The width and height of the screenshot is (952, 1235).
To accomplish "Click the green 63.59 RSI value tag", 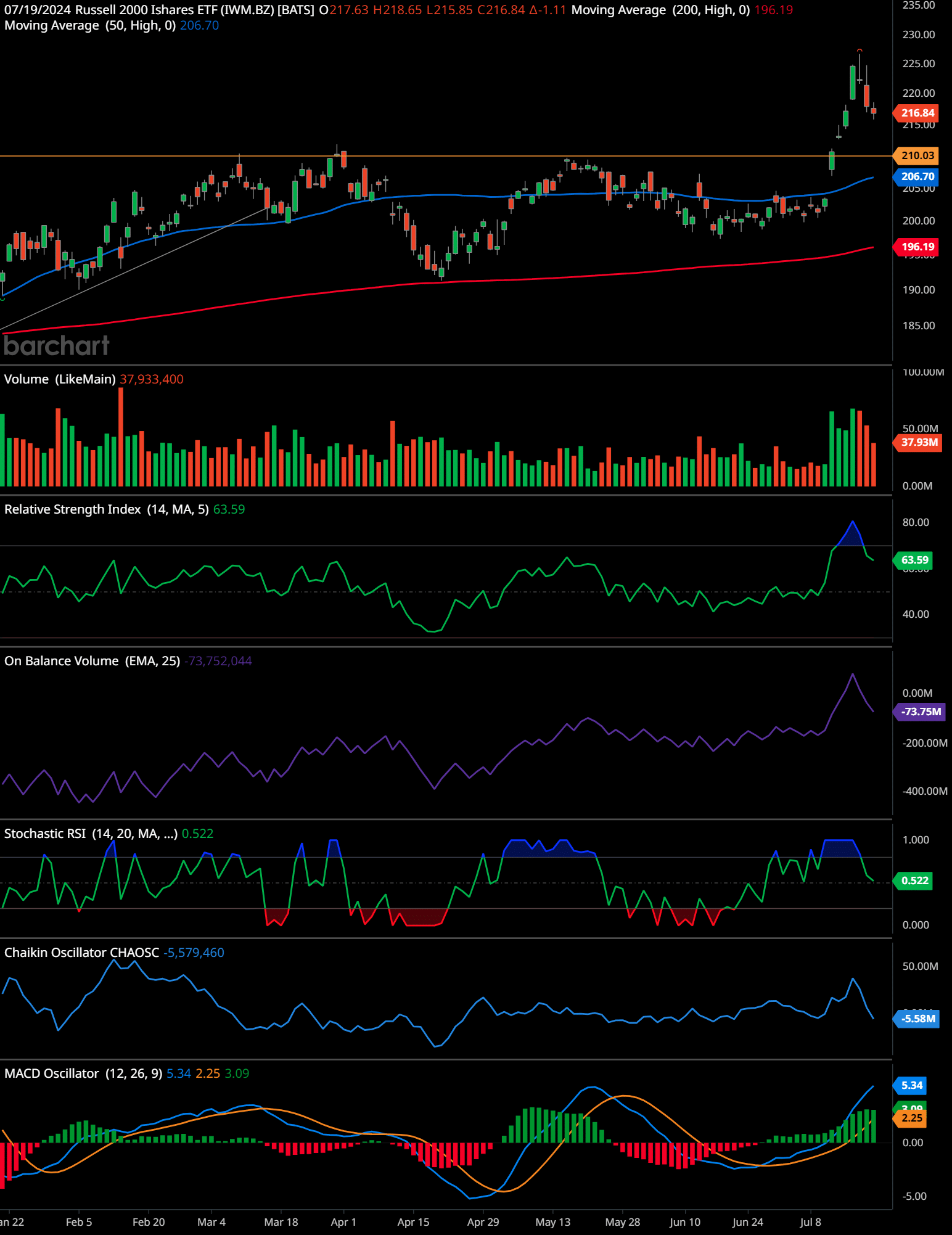I will click(914, 560).
